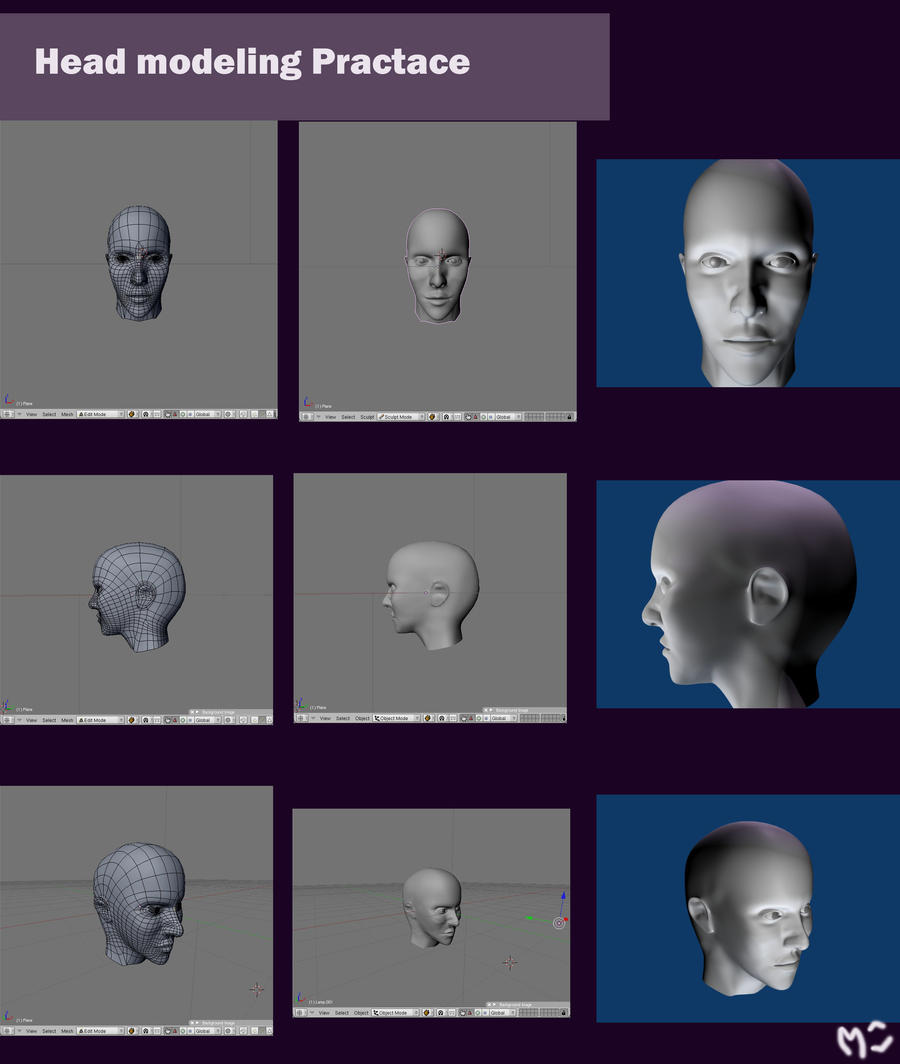Open the Edit Mode dropdown in the three-quarter wireframe viewport

(x=100, y=1031)
